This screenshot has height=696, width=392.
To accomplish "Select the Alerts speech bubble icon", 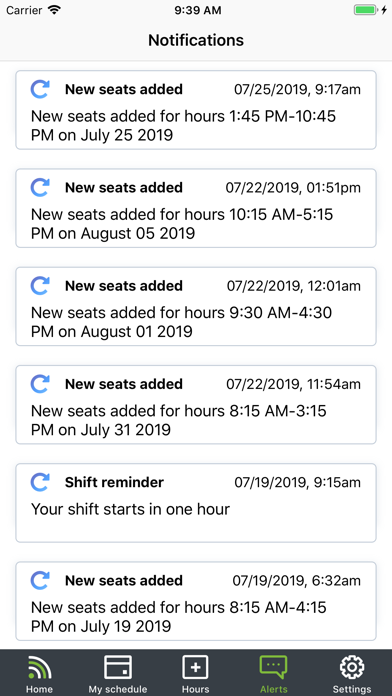I will (273, 667).
